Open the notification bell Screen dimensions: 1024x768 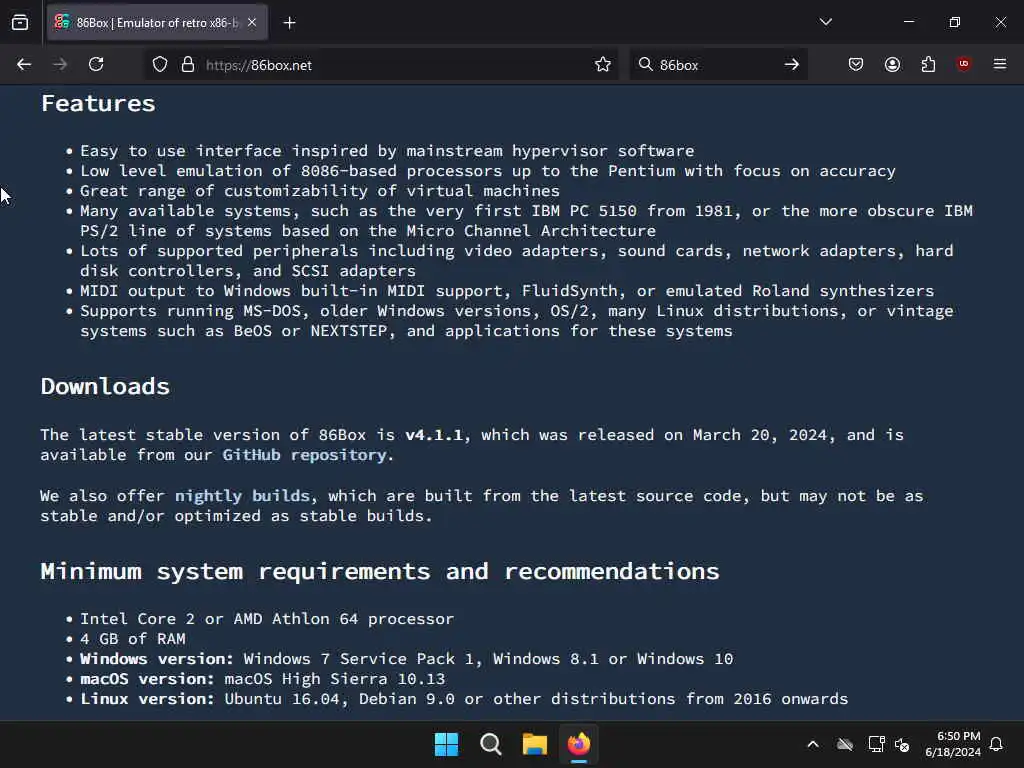(x=996, y=744)
